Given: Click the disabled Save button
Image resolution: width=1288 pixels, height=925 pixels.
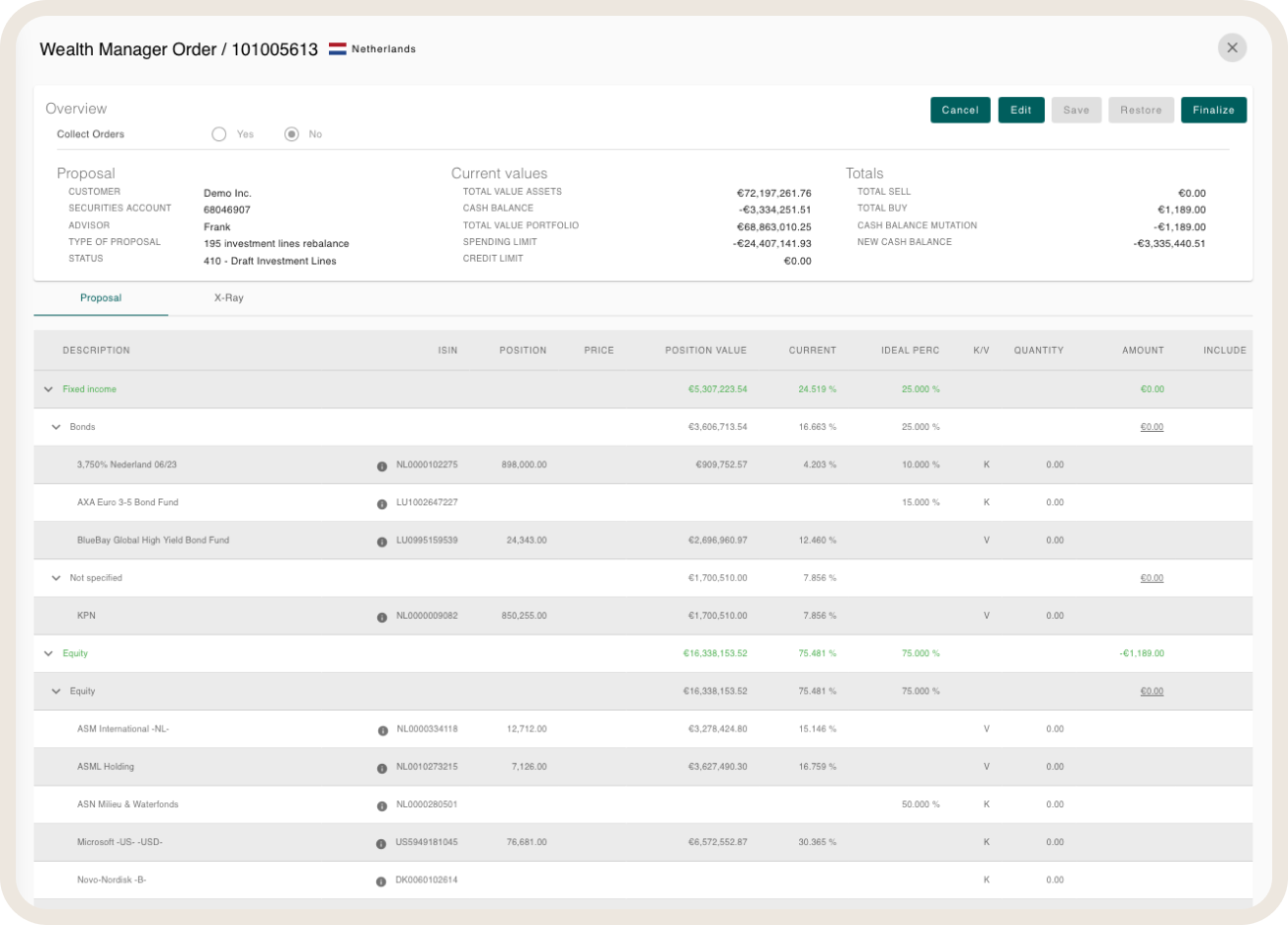Looking at the screenshot, I should [x=1077, y=110].
